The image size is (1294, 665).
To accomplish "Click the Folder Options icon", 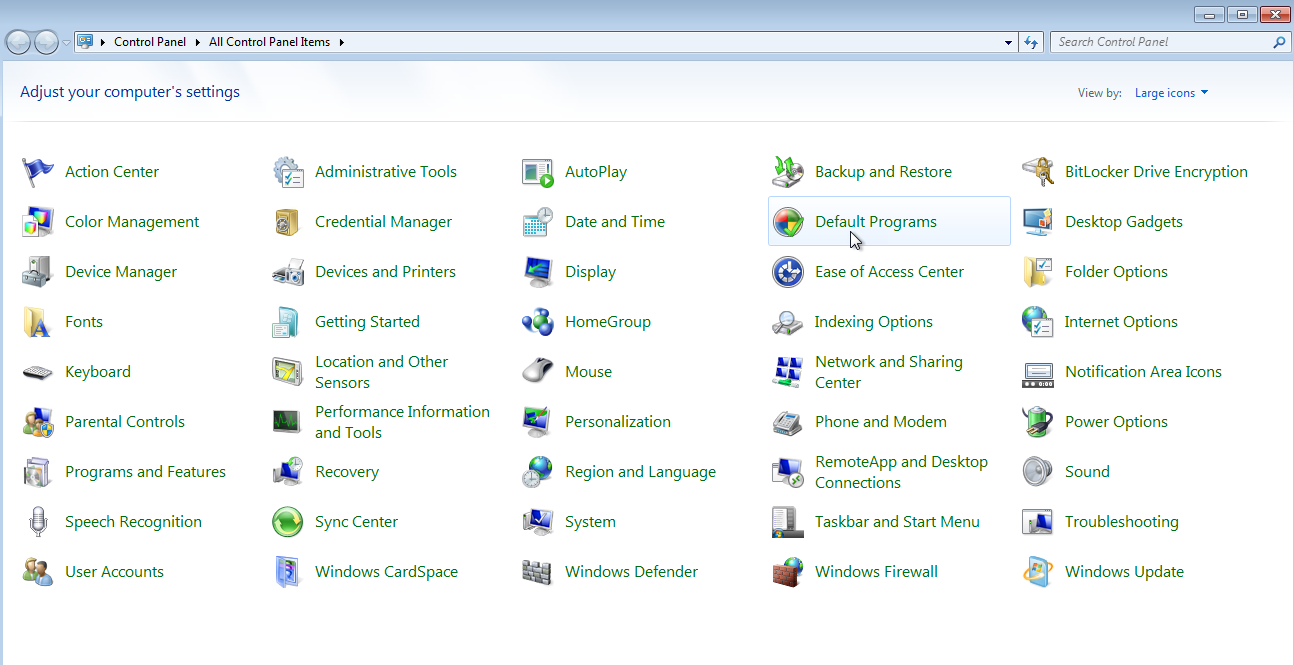I will click(x=1038, y=272).
